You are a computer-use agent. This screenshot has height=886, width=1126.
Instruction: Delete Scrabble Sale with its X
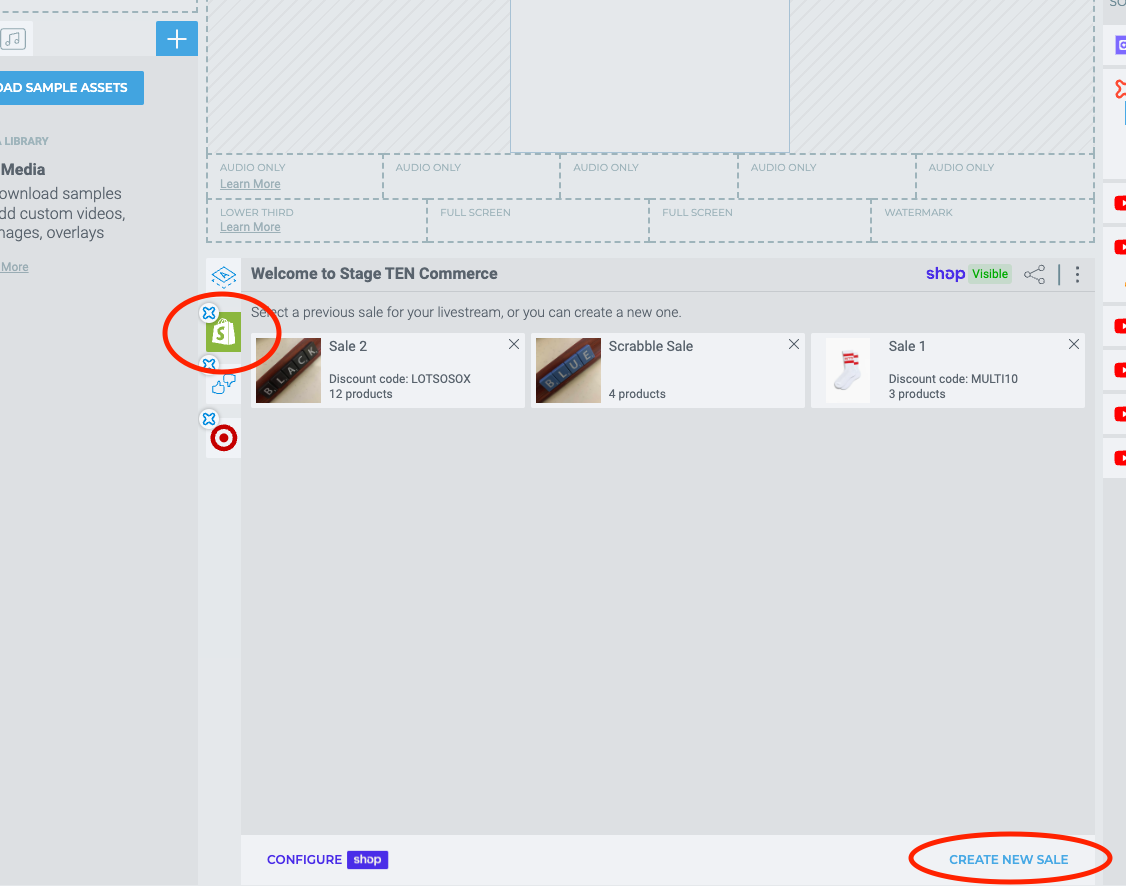click(794, 345)
